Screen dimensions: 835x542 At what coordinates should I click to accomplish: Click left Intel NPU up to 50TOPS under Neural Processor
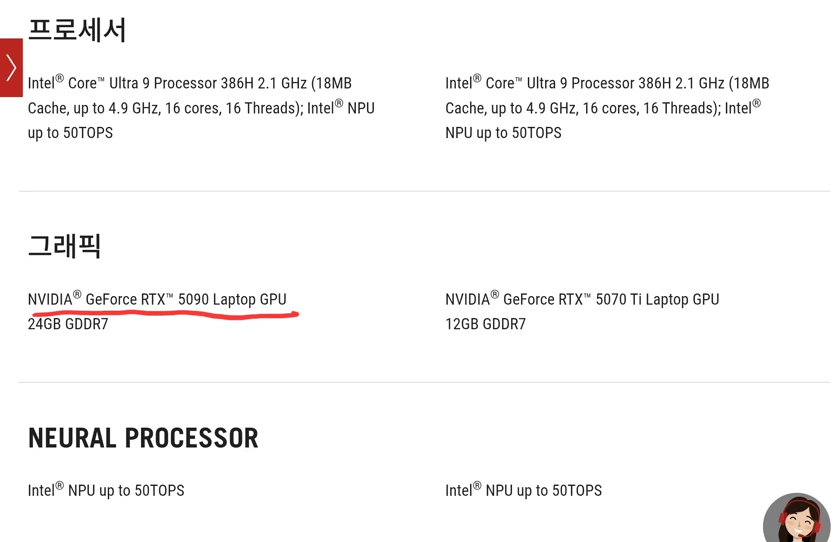click(106, 490)
